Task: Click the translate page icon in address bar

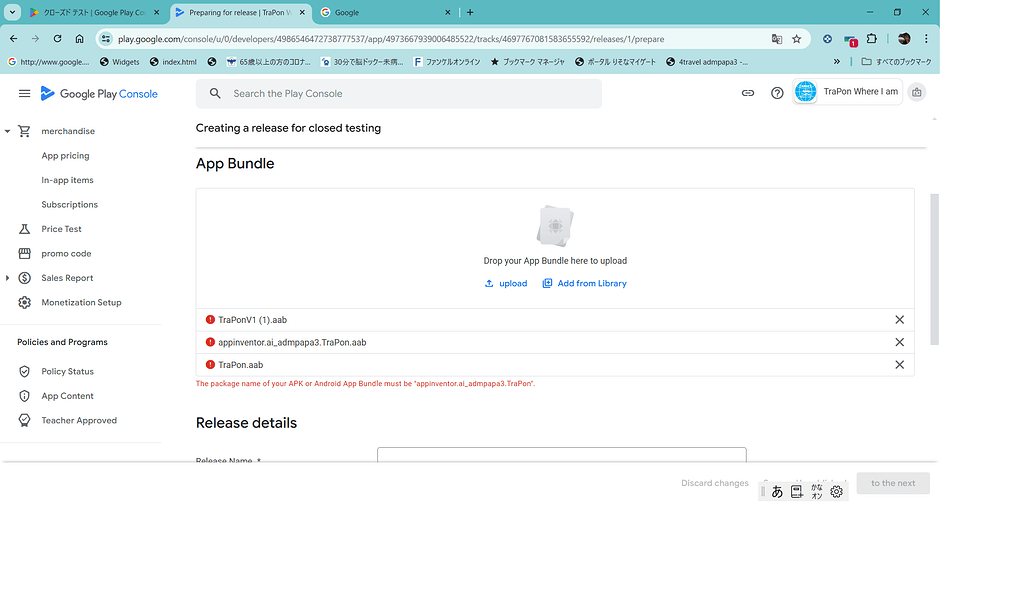Action: [x=777, y=39]
